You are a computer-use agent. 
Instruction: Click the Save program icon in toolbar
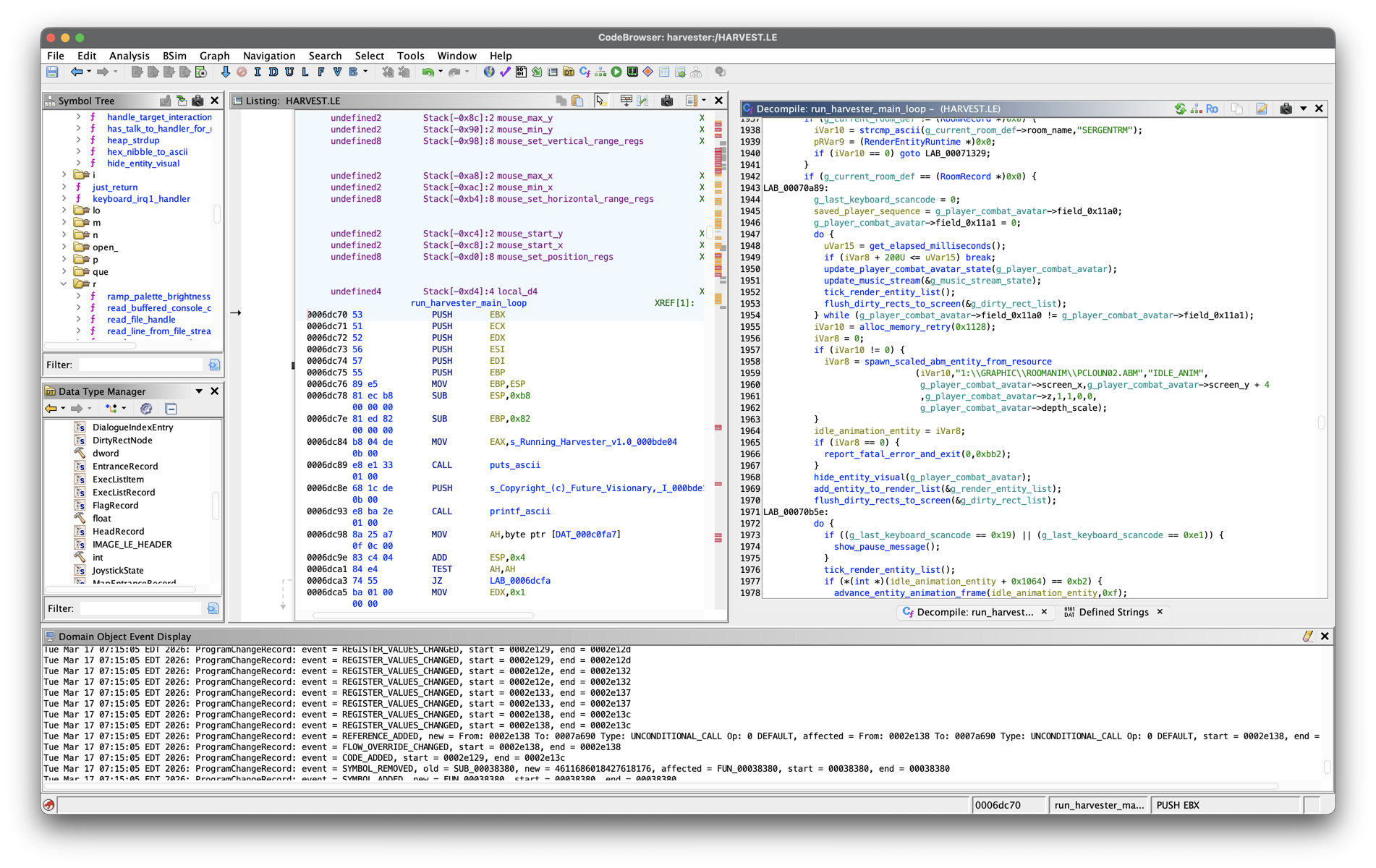tap(52, 72)
